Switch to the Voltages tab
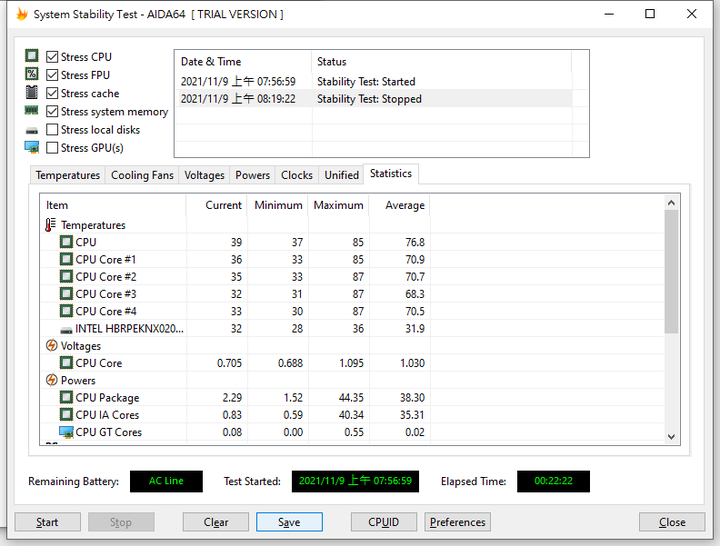This screenshot has height=546, width=720. click(204, 175)
